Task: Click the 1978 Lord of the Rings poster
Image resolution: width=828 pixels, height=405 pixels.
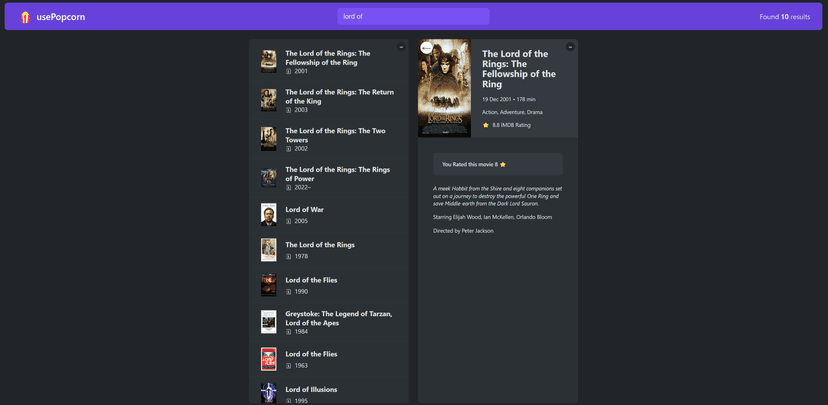Action: 268,250
